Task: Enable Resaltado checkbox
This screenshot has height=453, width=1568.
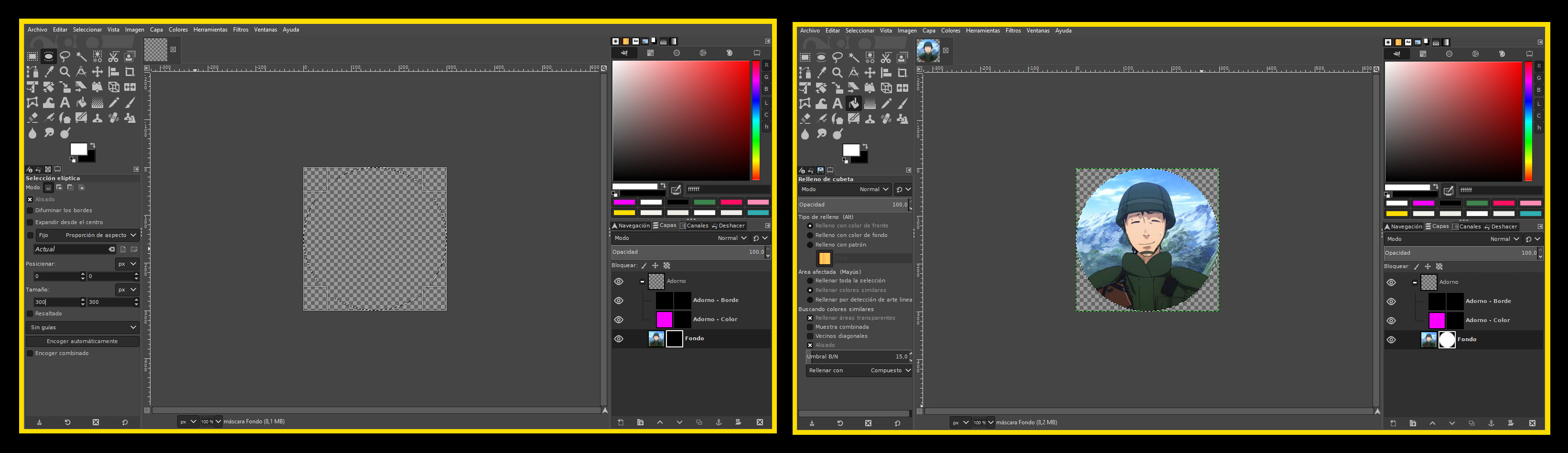Action: (x=30, y=313)
